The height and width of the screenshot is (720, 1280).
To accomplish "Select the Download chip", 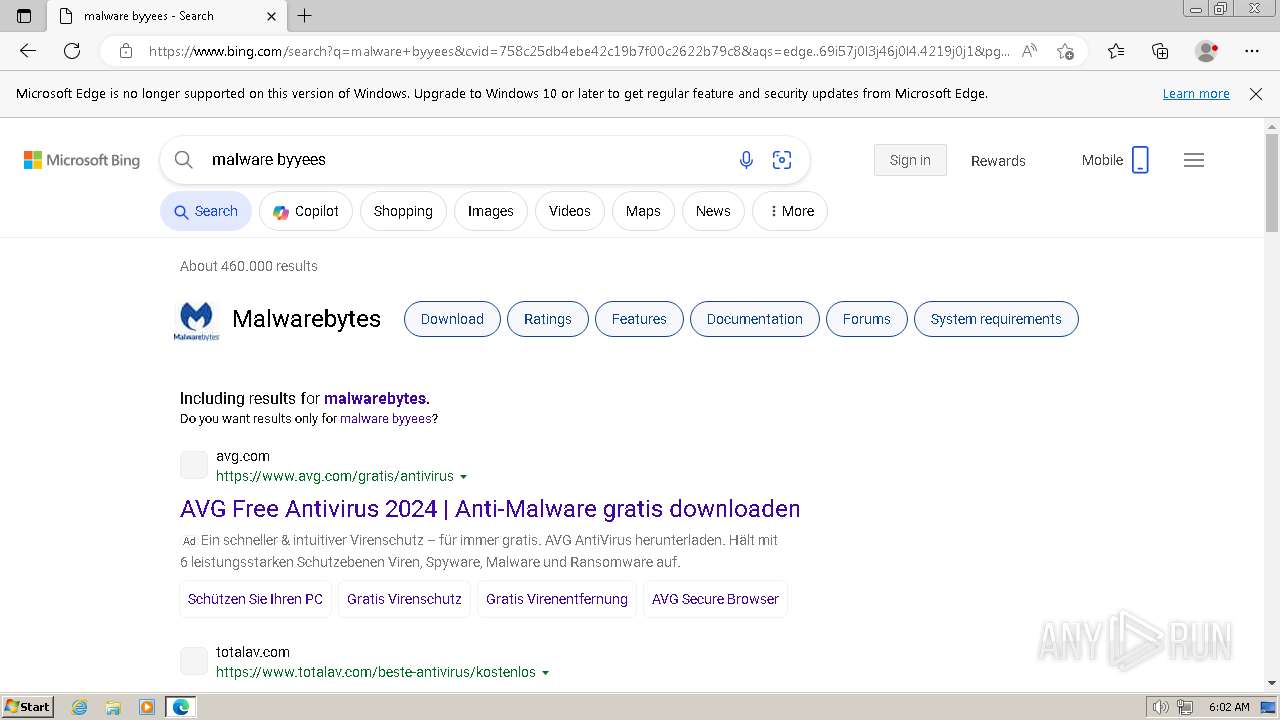I will (x=452, y=319).
